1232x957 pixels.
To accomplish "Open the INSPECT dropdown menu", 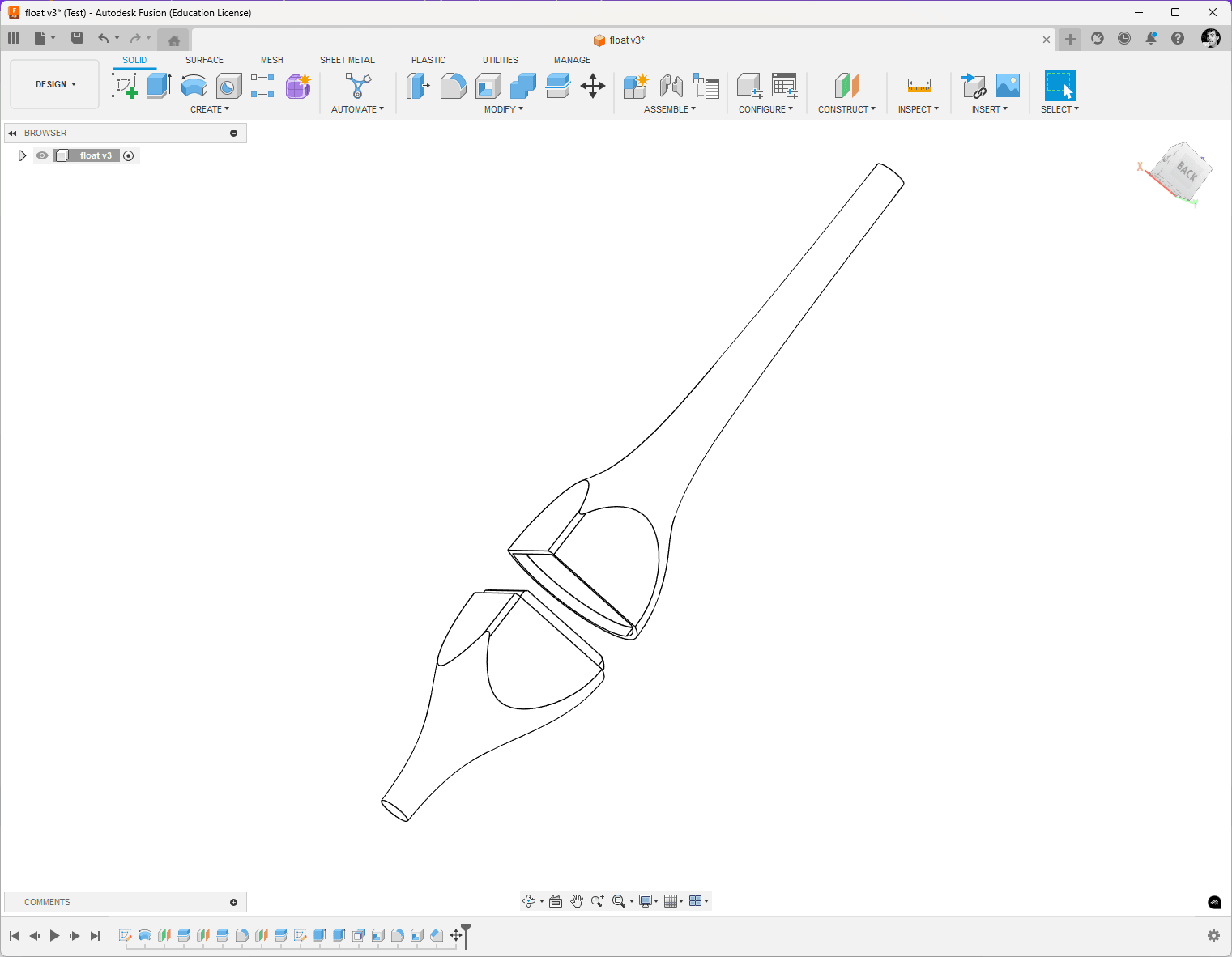I will (919, 109).
